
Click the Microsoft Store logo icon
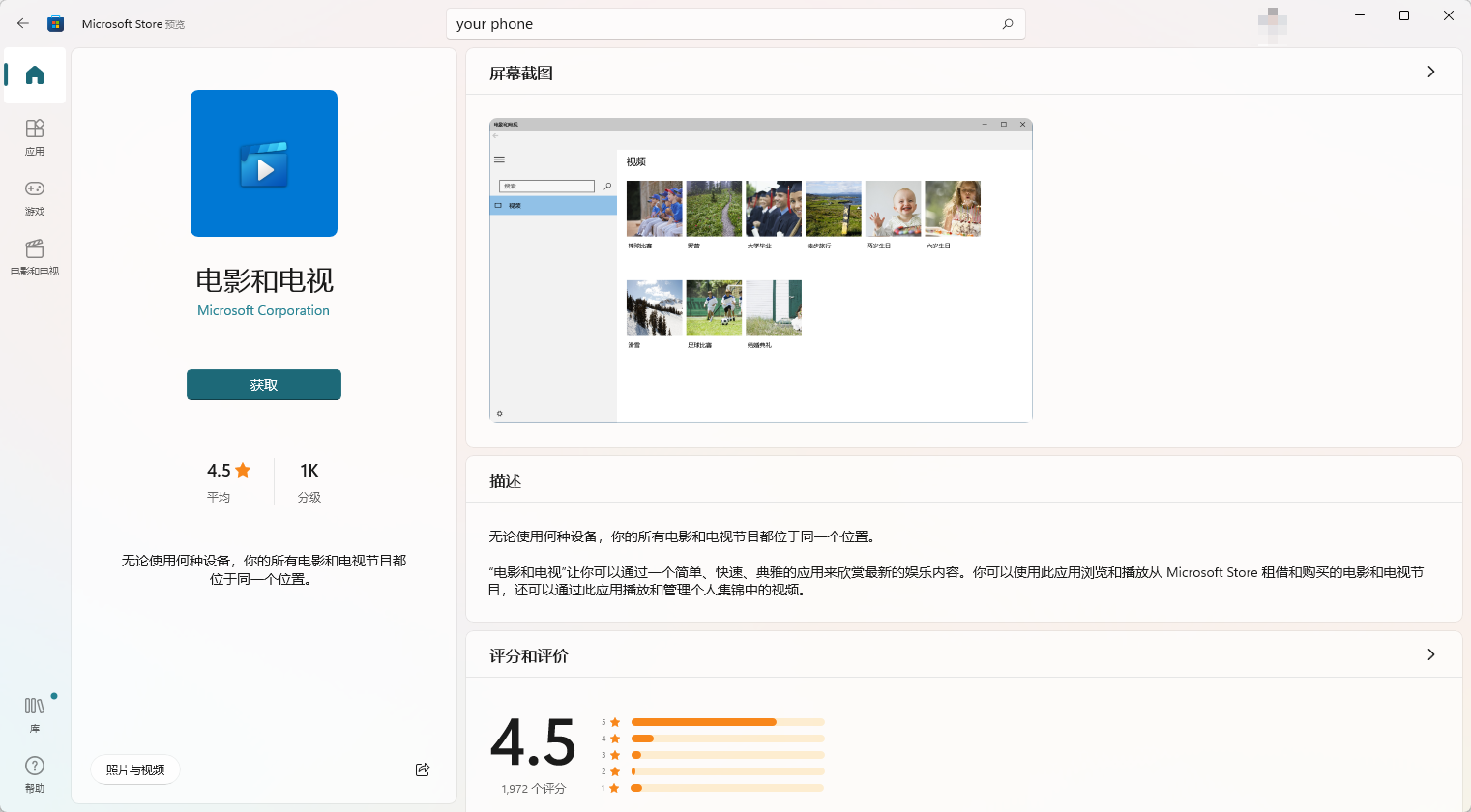coord(56,23)
